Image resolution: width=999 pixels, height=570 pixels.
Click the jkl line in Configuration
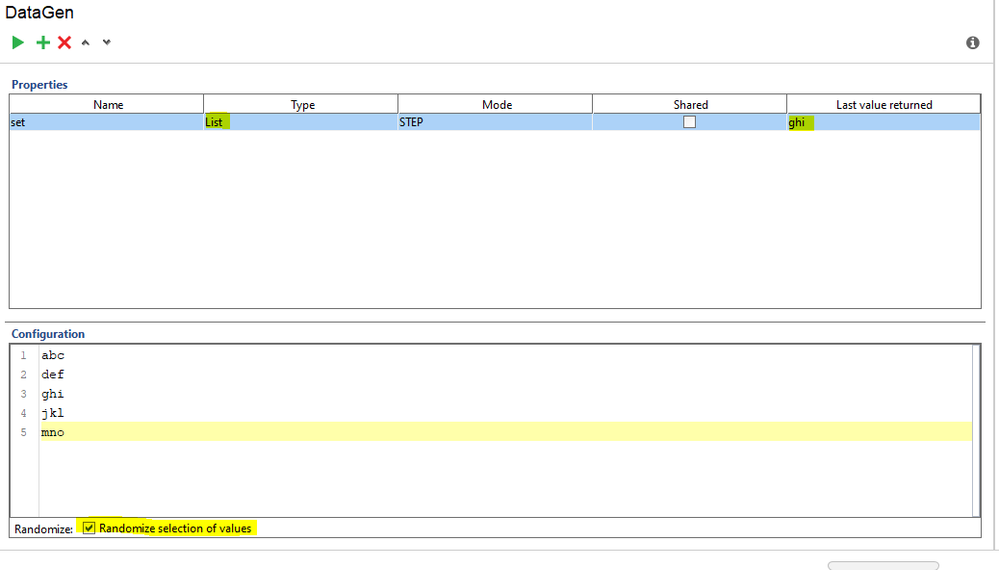coord(53,413)
